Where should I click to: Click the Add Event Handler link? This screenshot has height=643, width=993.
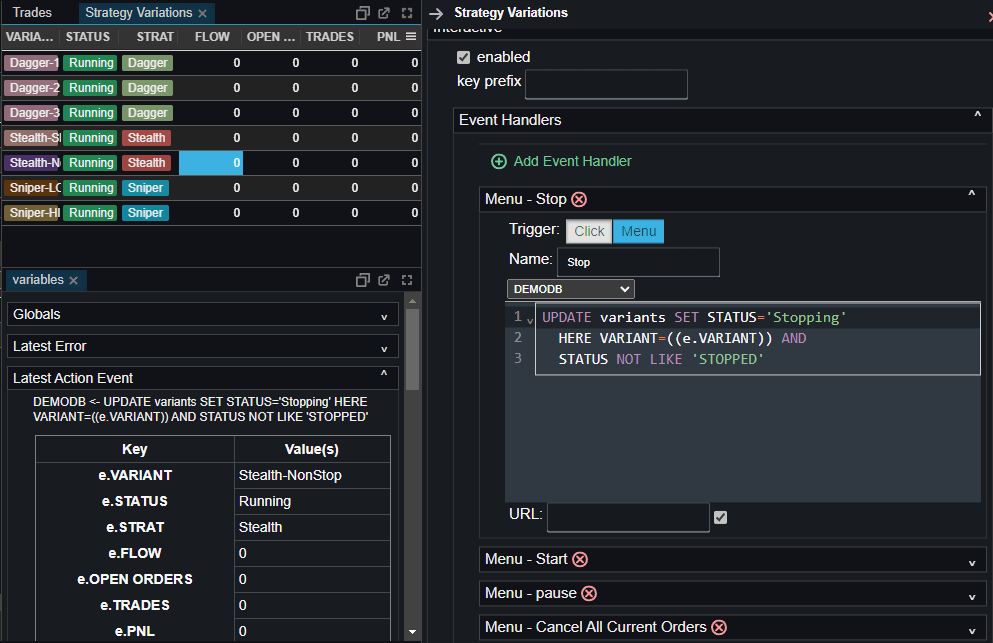572,162
